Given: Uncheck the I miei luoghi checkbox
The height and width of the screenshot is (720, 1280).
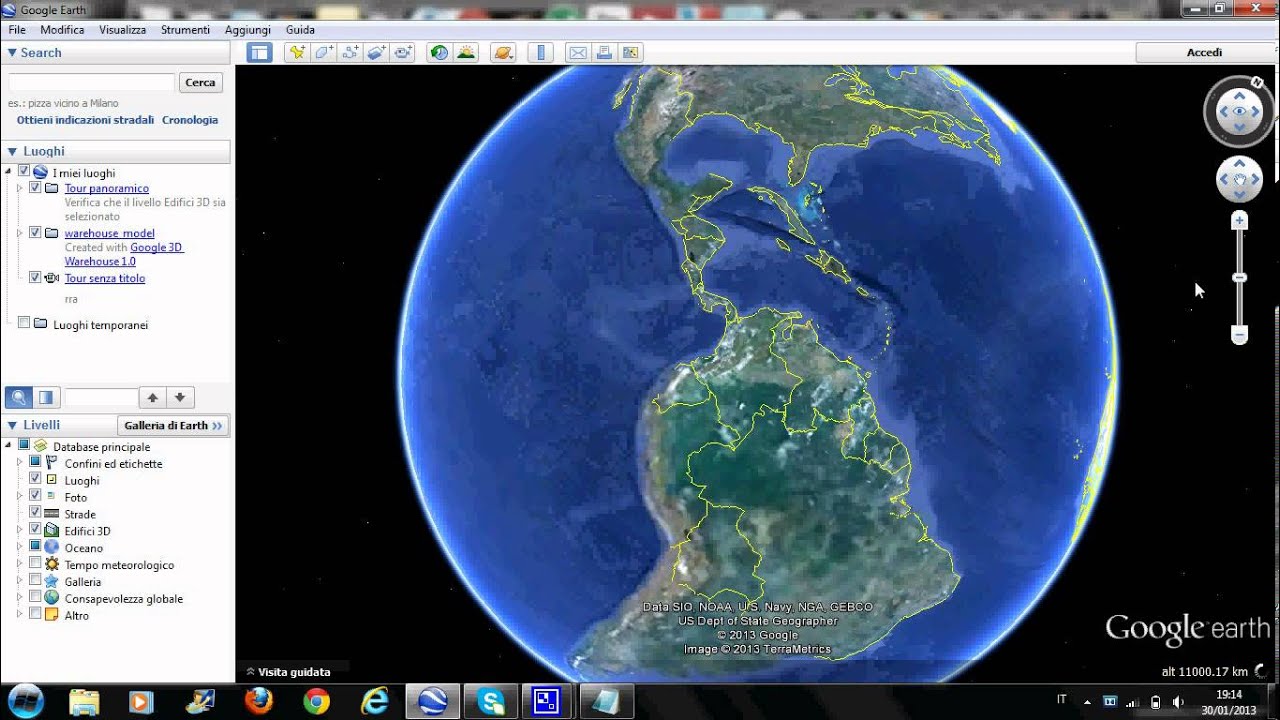Looking at the screenshot, I should 24,172.
